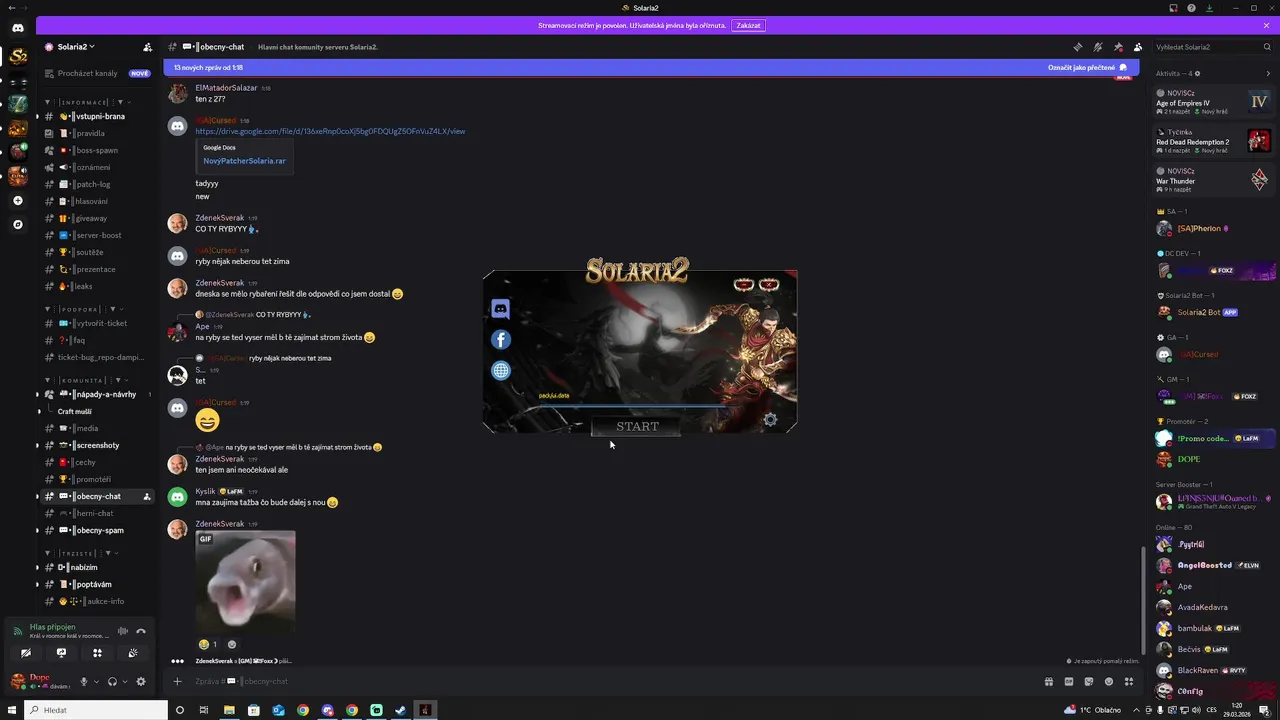Open the herni-chat channel

96,513
